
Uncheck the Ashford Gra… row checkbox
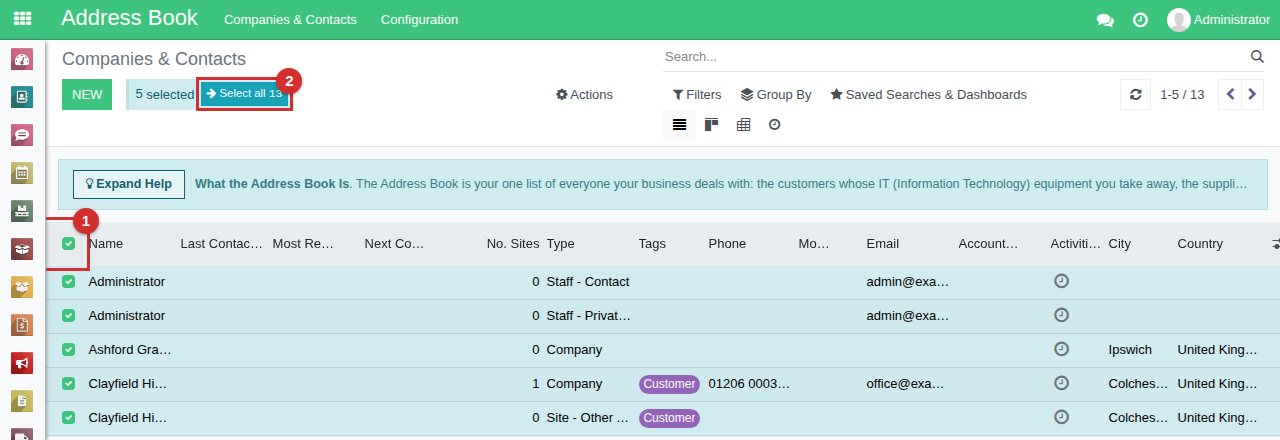tap(68, 350)
